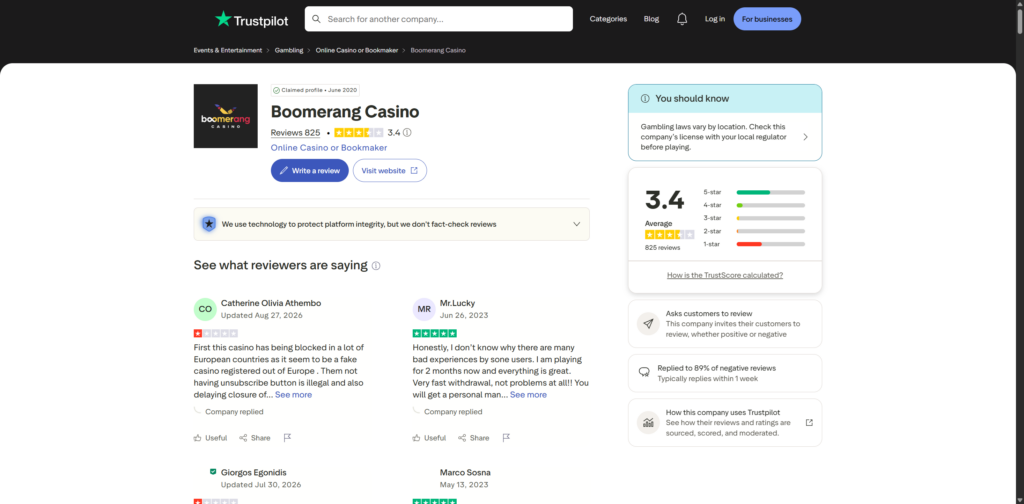The image size is (1024, 504).
Task: Click the external link icon on 'How this company uses Trustpilot'
Action: [809, 422]
